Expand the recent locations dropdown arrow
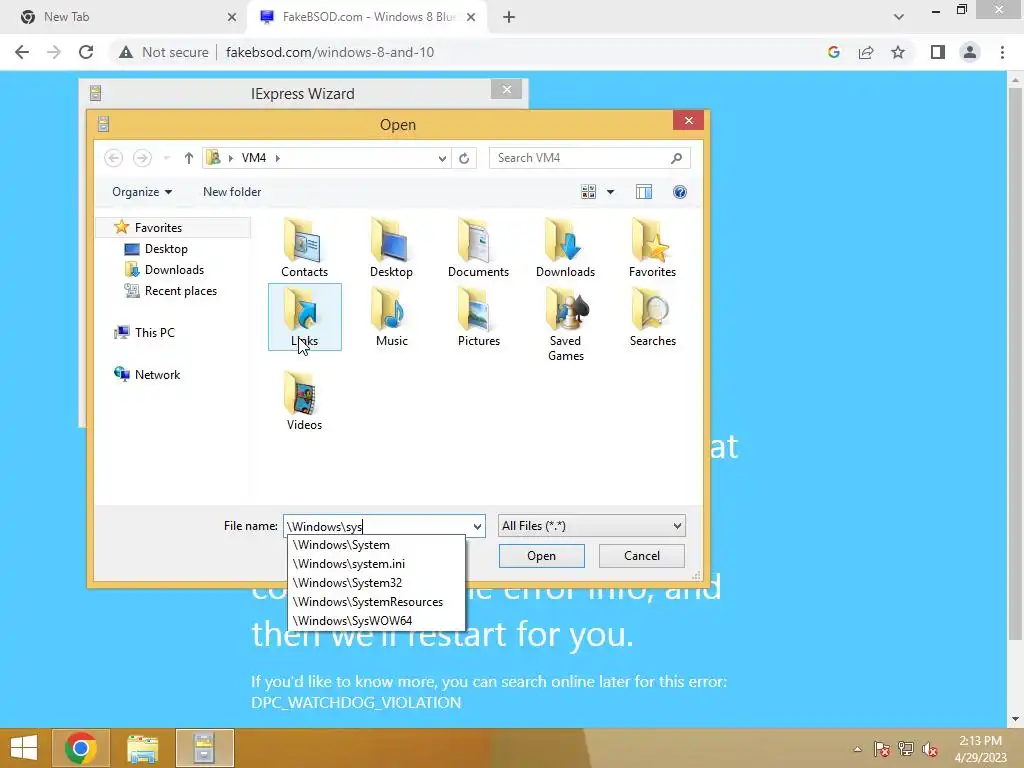This screenshot has width=1024, height=768. click(167, 158)
